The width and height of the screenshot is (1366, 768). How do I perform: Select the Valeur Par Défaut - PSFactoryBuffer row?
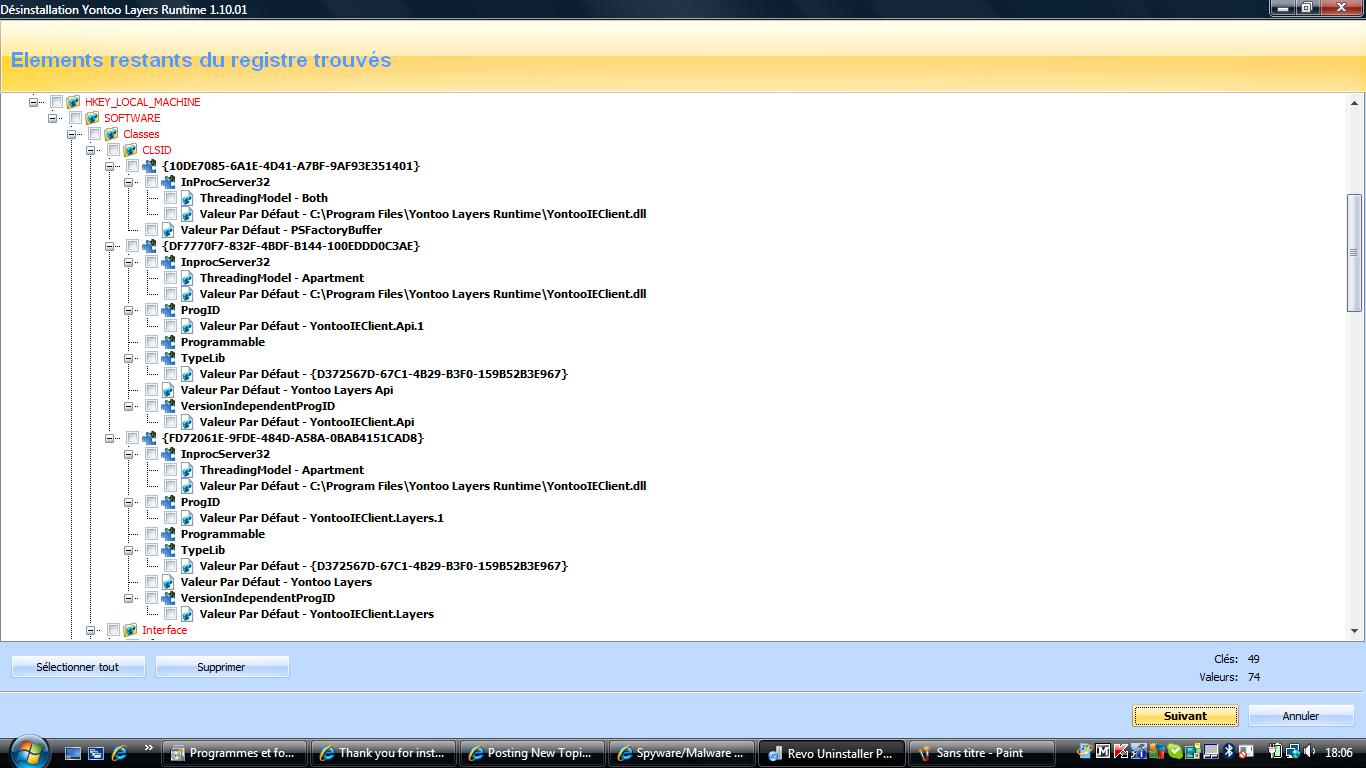tap(281, 230)
